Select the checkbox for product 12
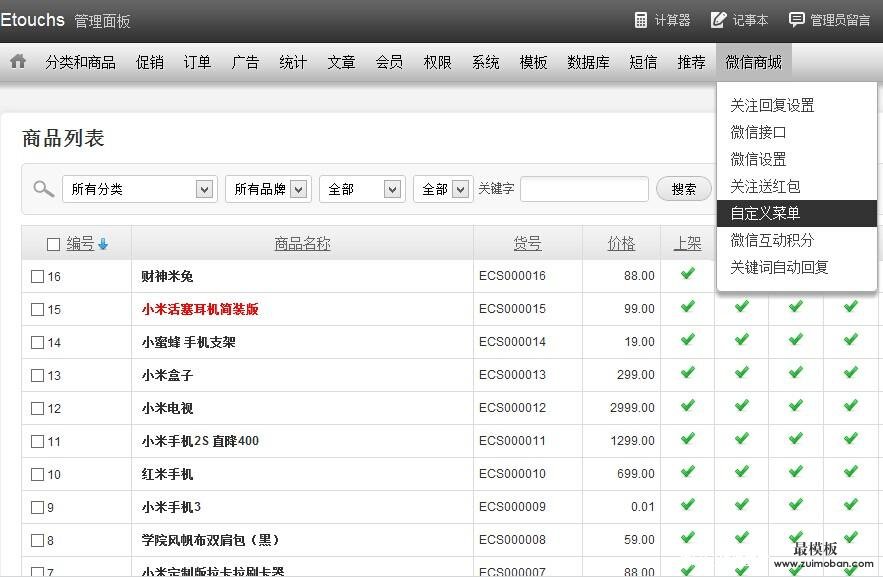This screenshot has width=883, height=577. point(37,409)
